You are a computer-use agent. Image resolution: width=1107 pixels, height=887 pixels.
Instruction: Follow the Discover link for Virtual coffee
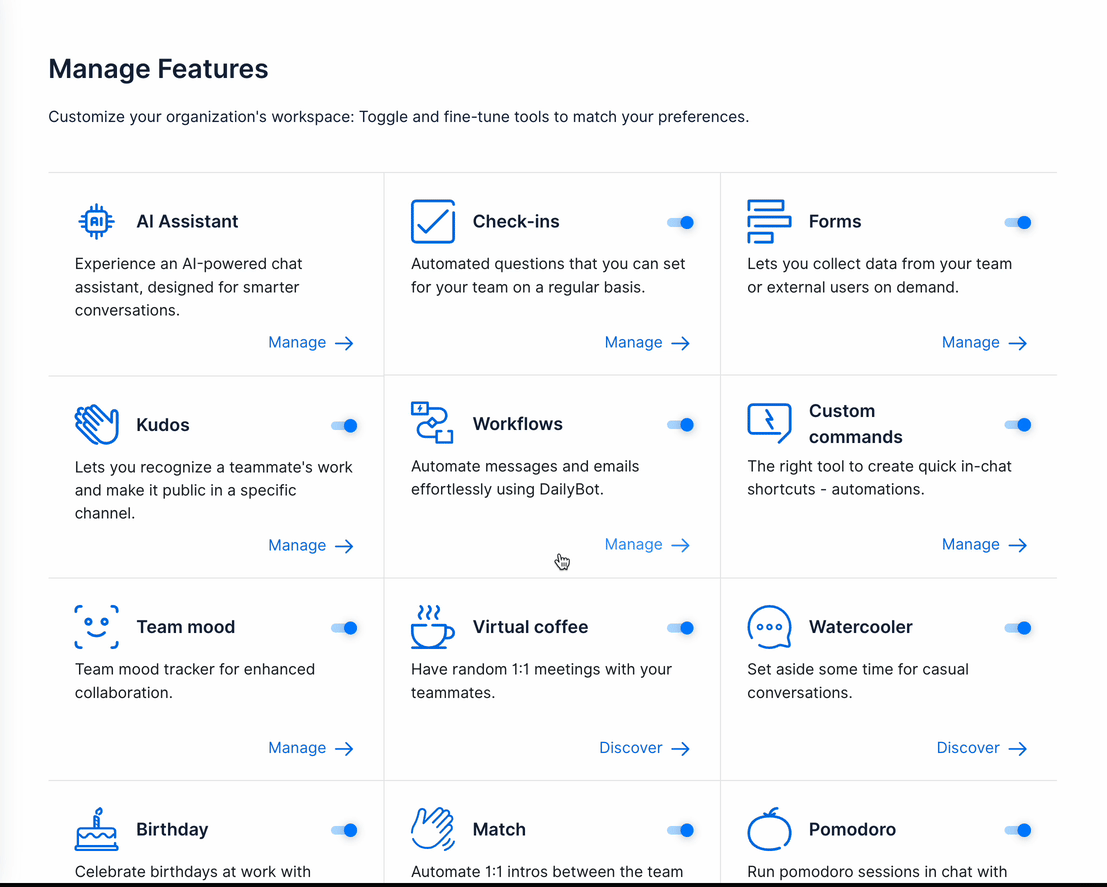pyautogui.click(x=644, y=748)
